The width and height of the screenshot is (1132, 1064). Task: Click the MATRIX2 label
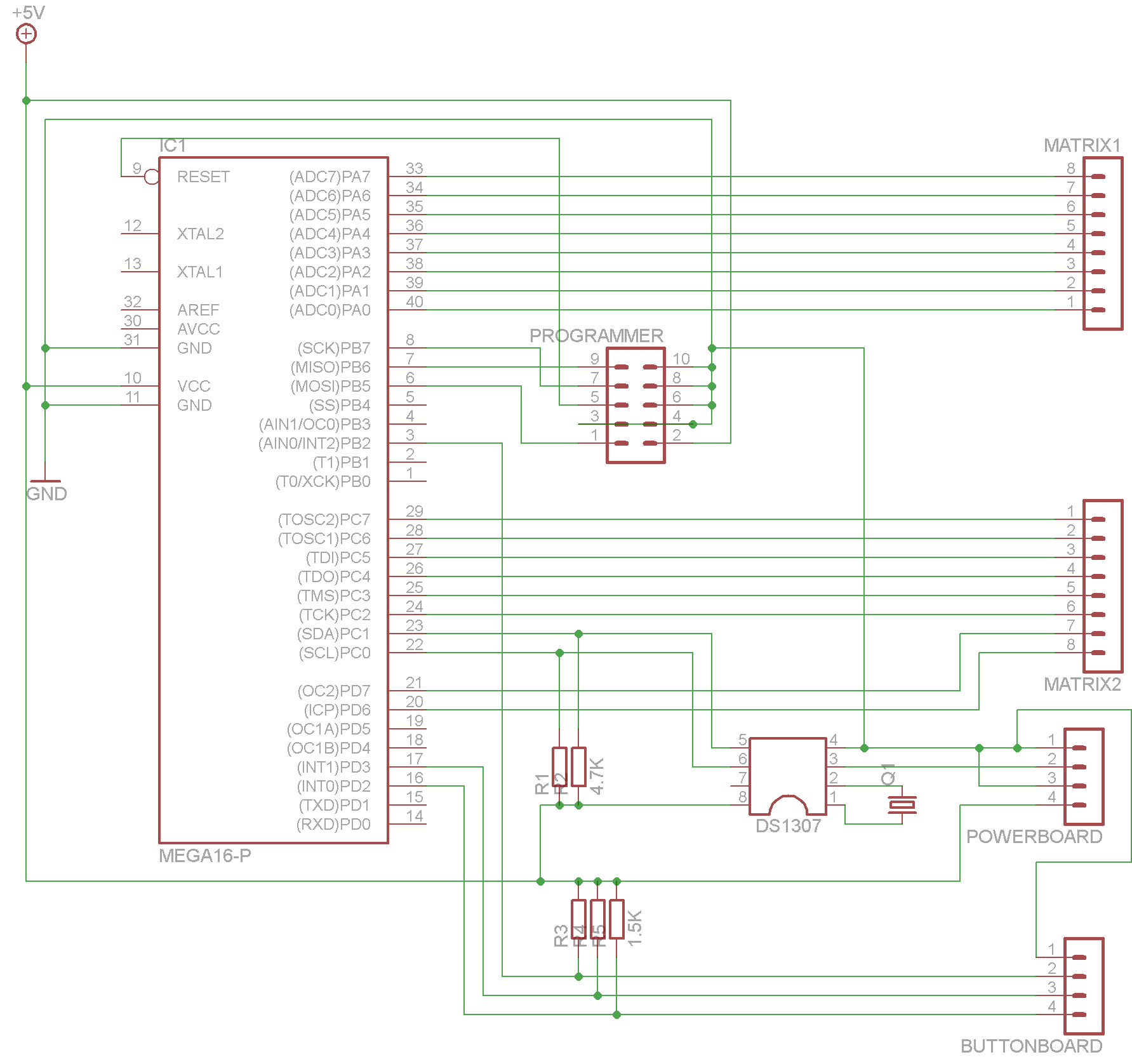[1082, 684]
